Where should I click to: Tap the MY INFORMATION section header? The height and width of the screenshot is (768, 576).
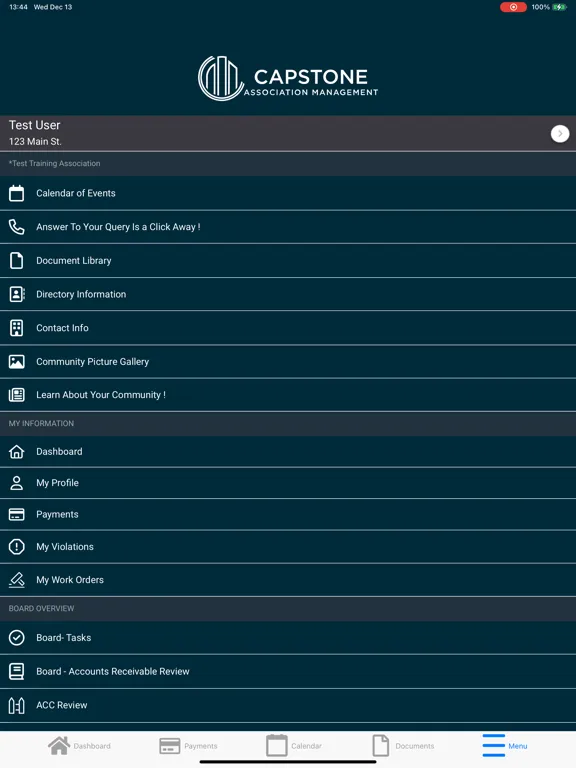288,424
